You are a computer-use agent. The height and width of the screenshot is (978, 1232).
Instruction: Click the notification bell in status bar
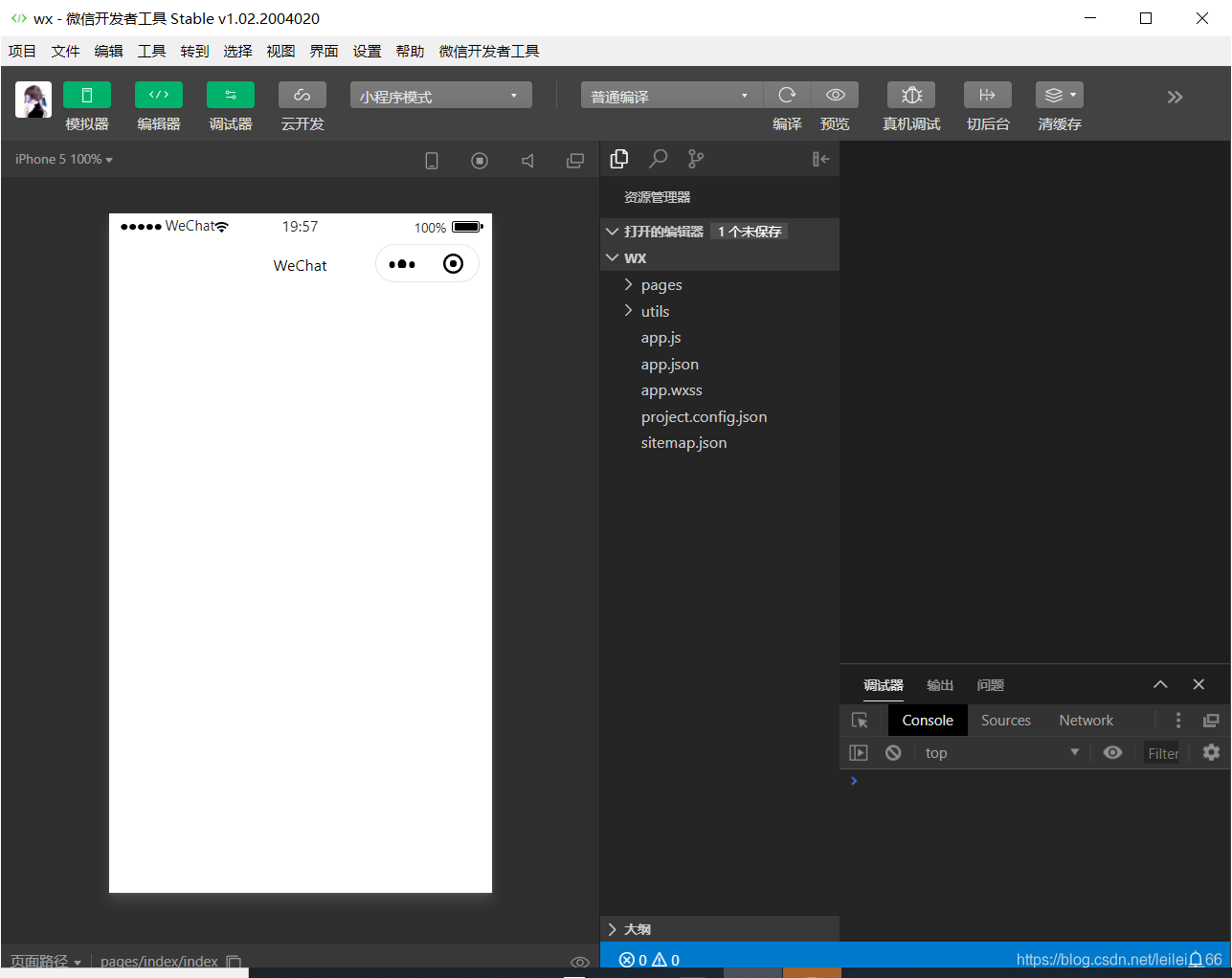click(1196, 960)
